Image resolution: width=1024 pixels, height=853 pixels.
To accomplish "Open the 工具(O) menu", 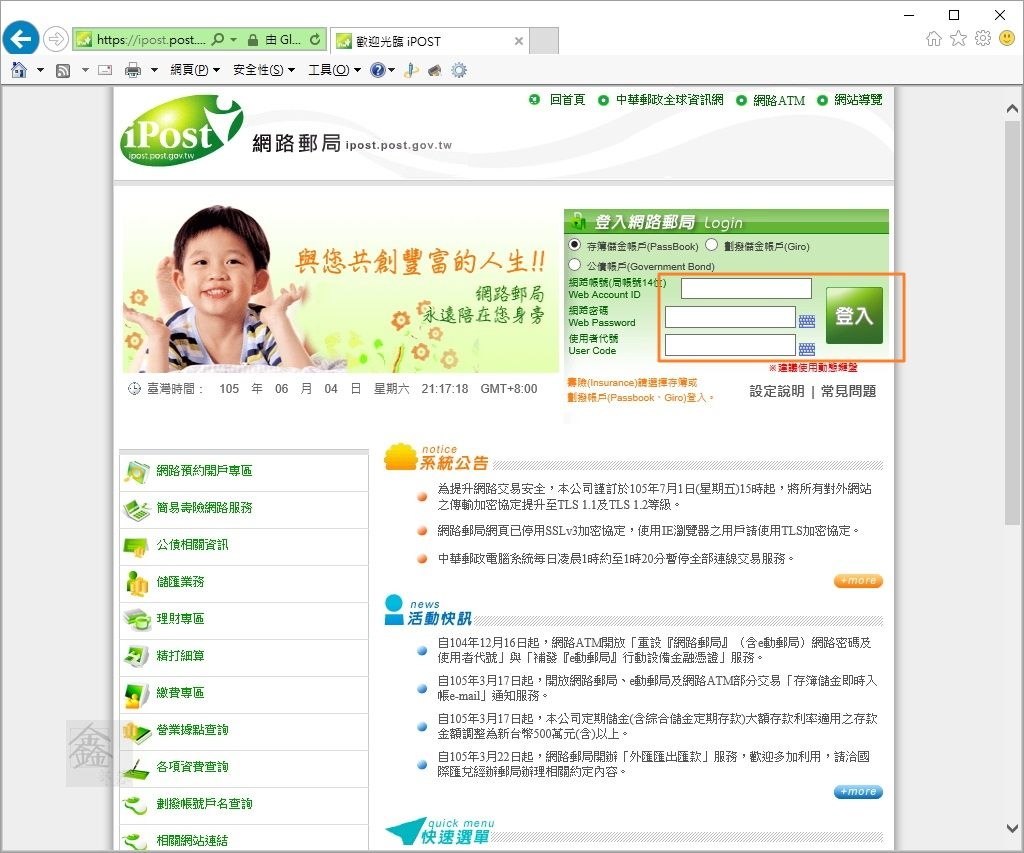I will [x=334, y=70].
